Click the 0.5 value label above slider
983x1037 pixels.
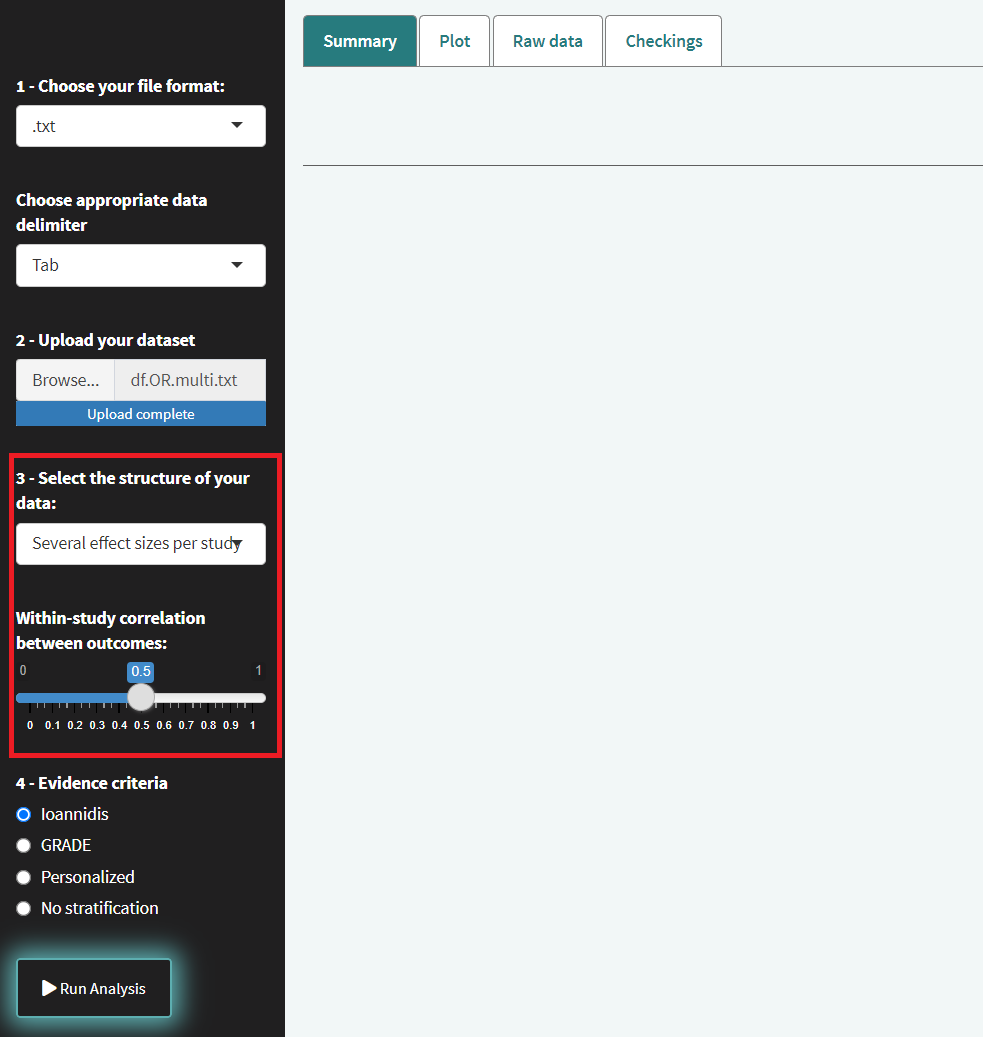[x=141, y=671]
